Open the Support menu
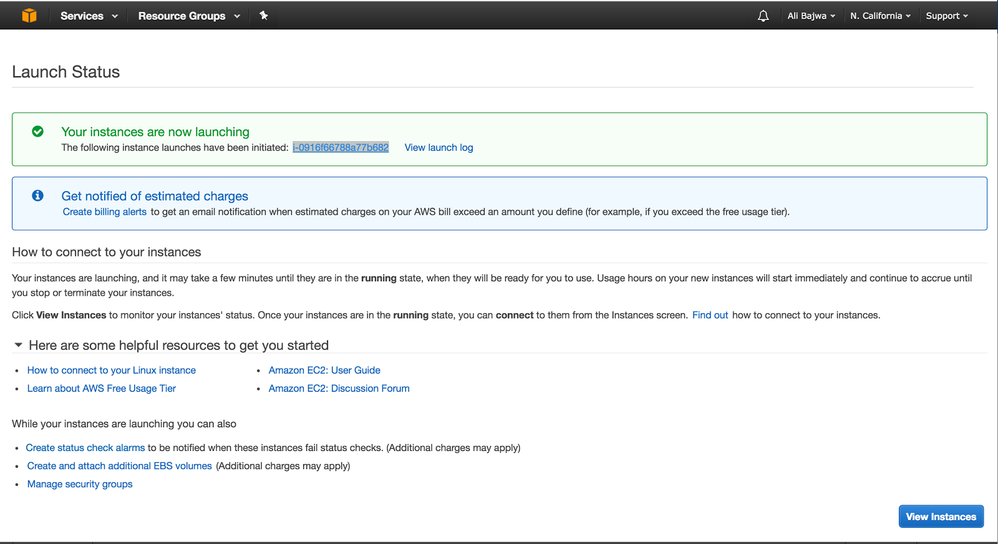Image resolution: width=998 pixels, height=544 pixels. (x=946, y=16)
